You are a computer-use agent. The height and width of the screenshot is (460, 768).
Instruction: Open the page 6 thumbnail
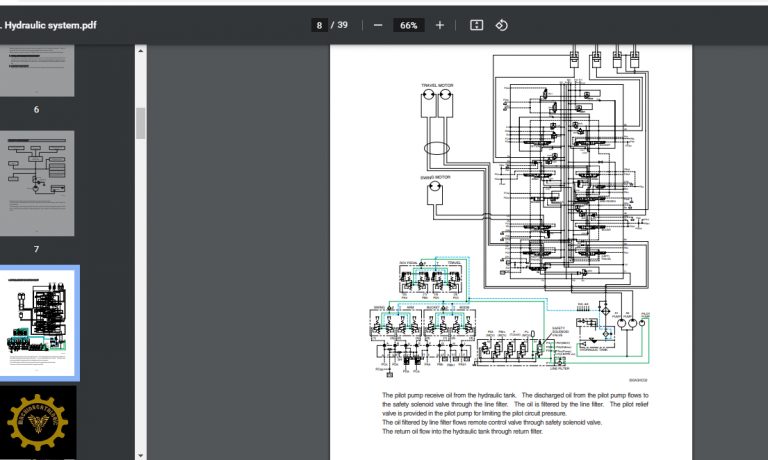pos(37,70)
